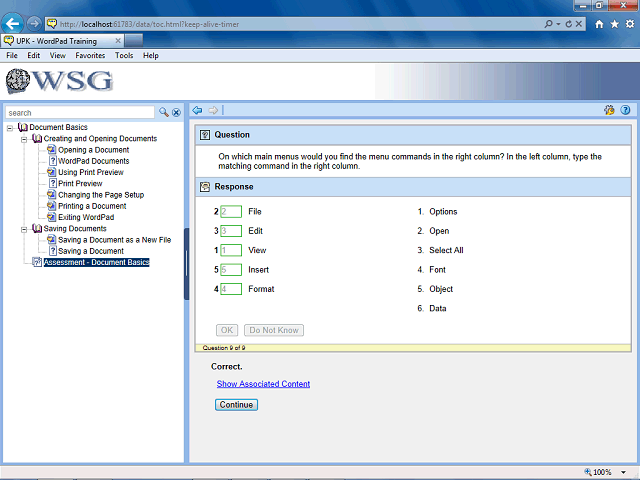Click the browser address bar URL

[x=149, y=24]
